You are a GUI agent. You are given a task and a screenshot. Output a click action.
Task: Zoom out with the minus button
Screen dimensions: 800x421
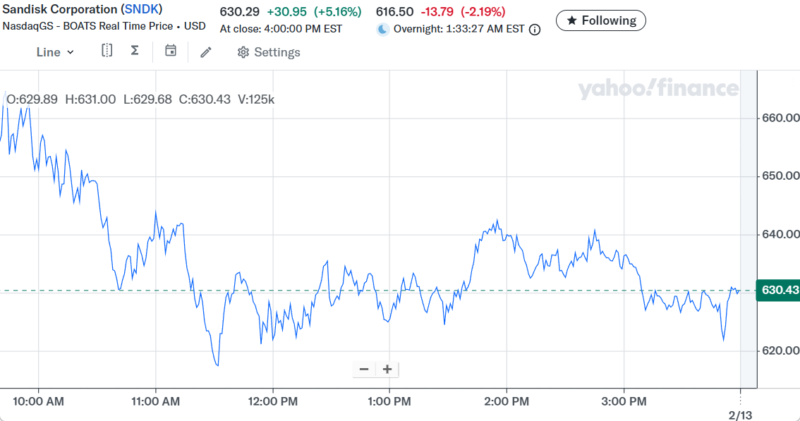(x=364, y=369)
